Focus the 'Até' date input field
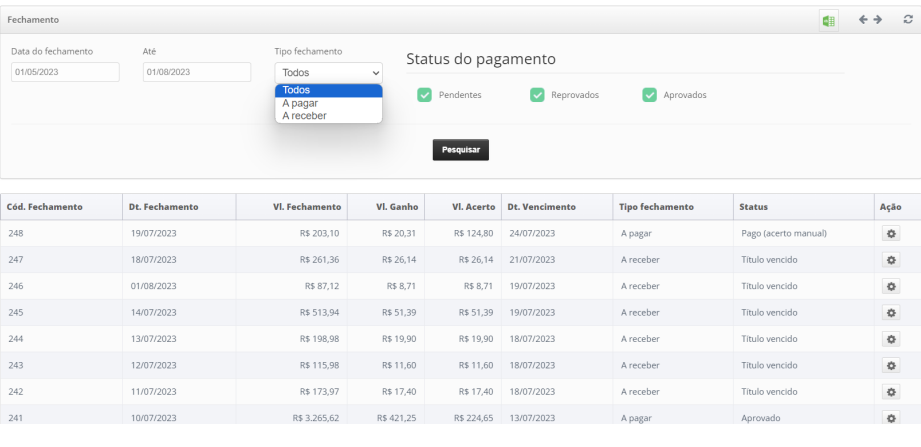 click(x=197, y=72)
